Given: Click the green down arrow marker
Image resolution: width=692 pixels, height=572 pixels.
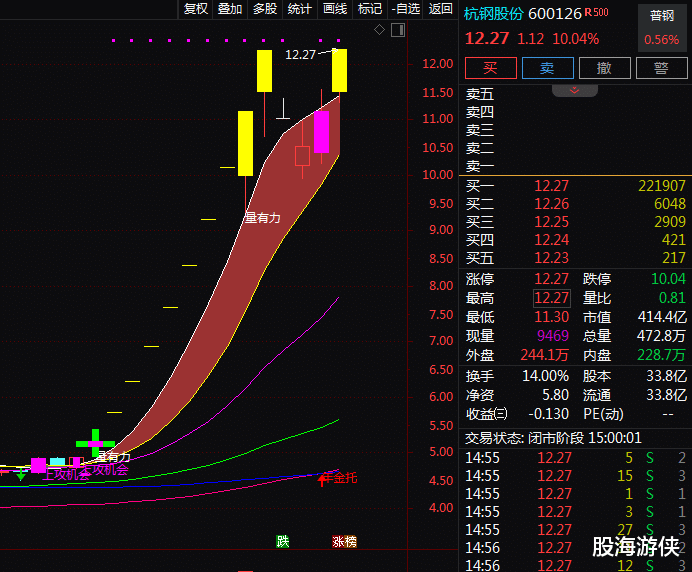Looking at the screenshot, I should pos(21,475).
